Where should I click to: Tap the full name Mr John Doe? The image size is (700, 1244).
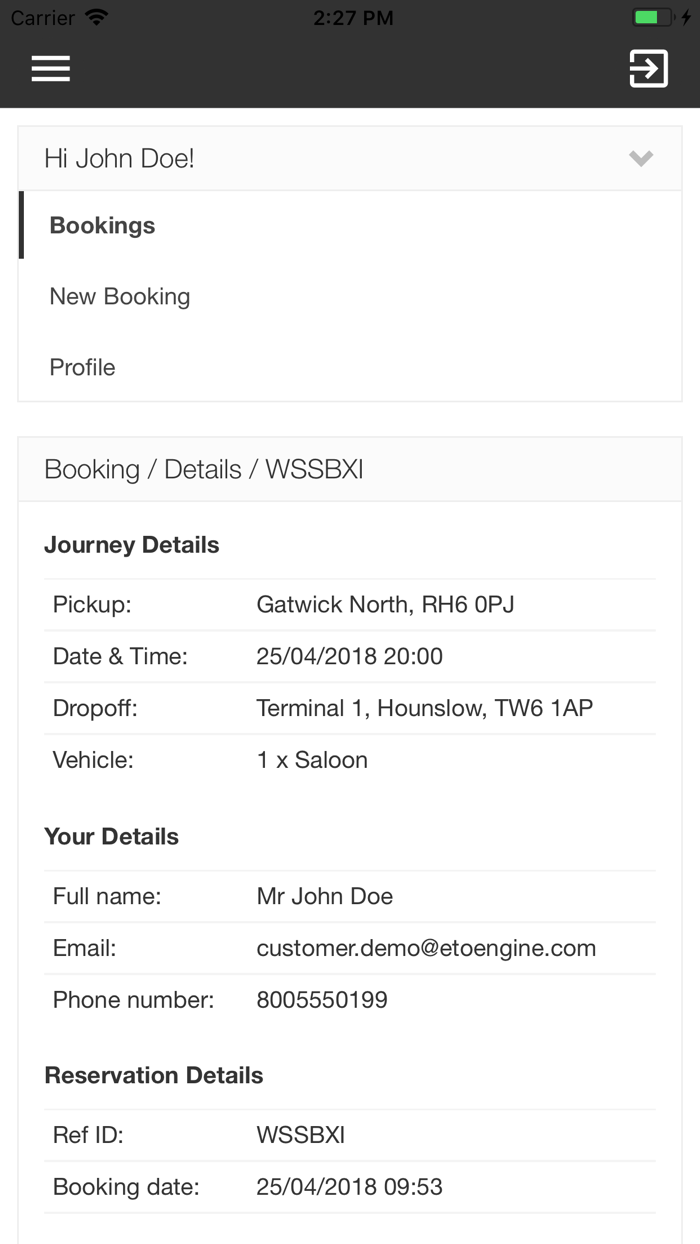pos(324,896)
